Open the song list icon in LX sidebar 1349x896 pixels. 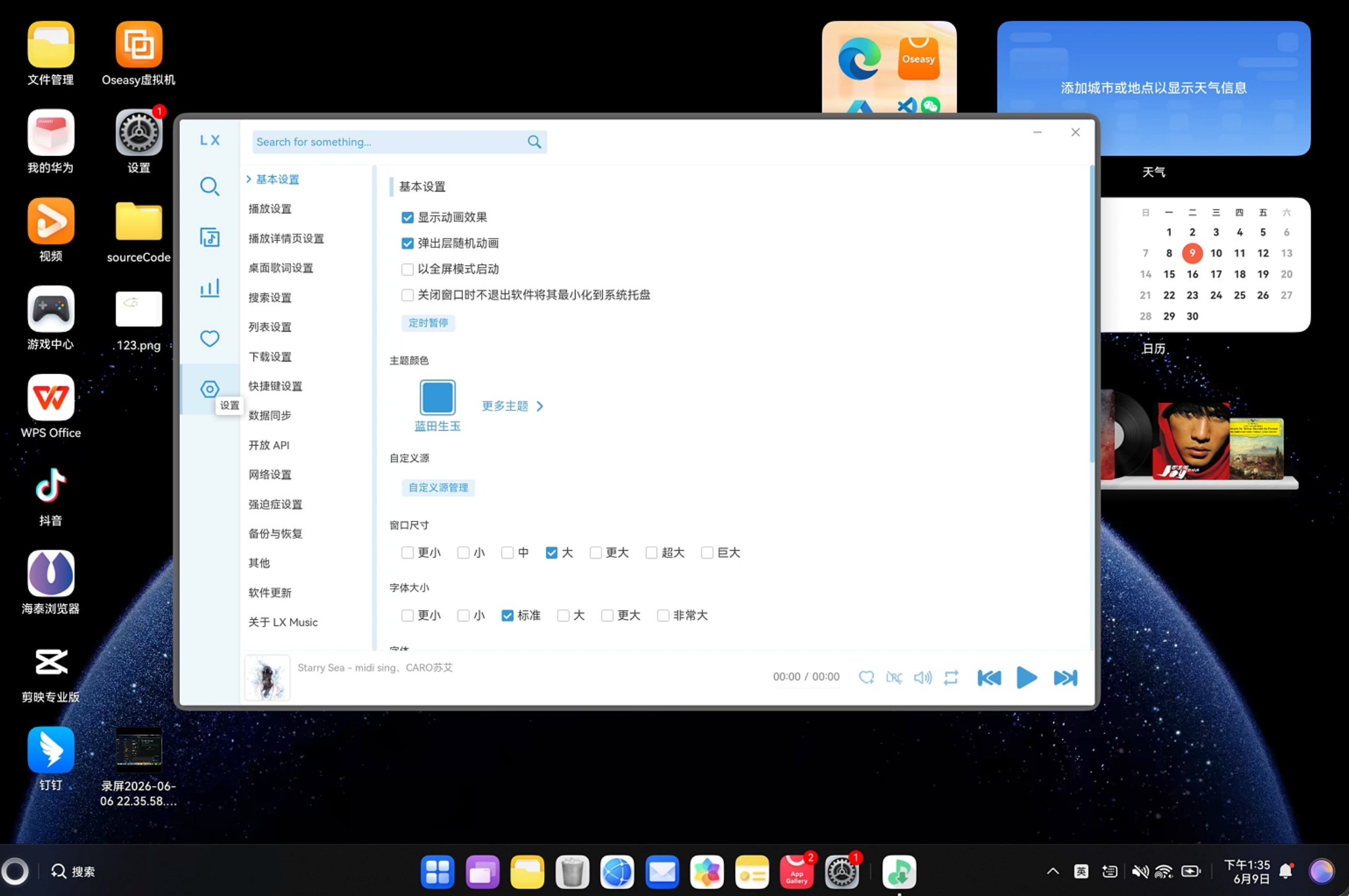pos(210,237)
